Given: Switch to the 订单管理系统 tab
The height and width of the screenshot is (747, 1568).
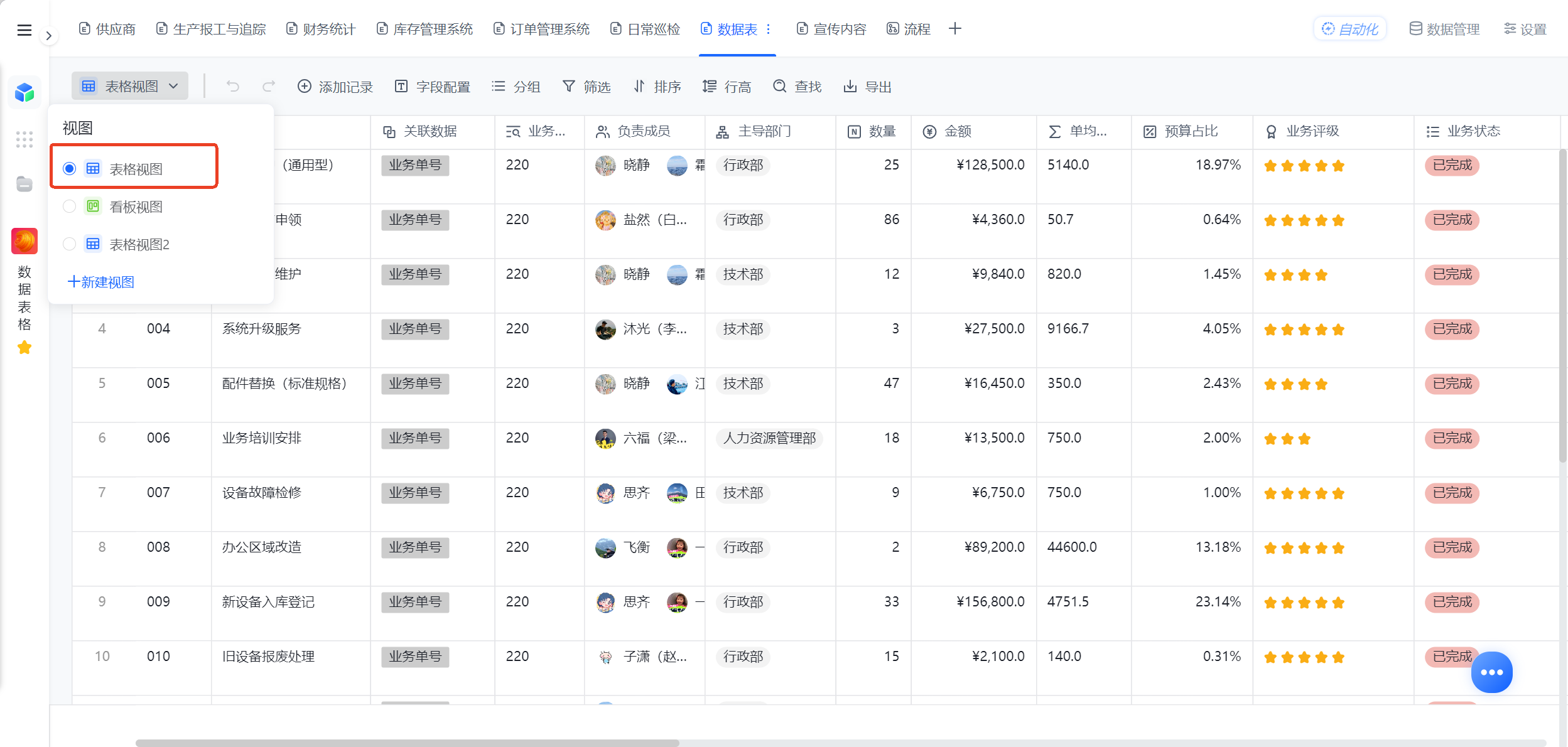Looking at the screenshot, I should pyautogui.click(x=541, y=29).
